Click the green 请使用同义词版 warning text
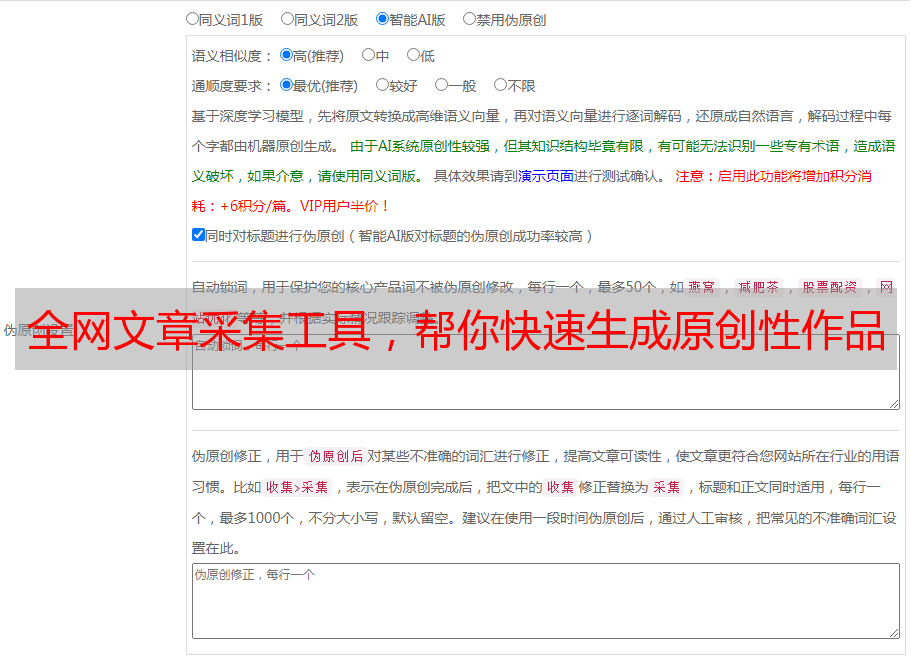 click(x=371, y=176)
